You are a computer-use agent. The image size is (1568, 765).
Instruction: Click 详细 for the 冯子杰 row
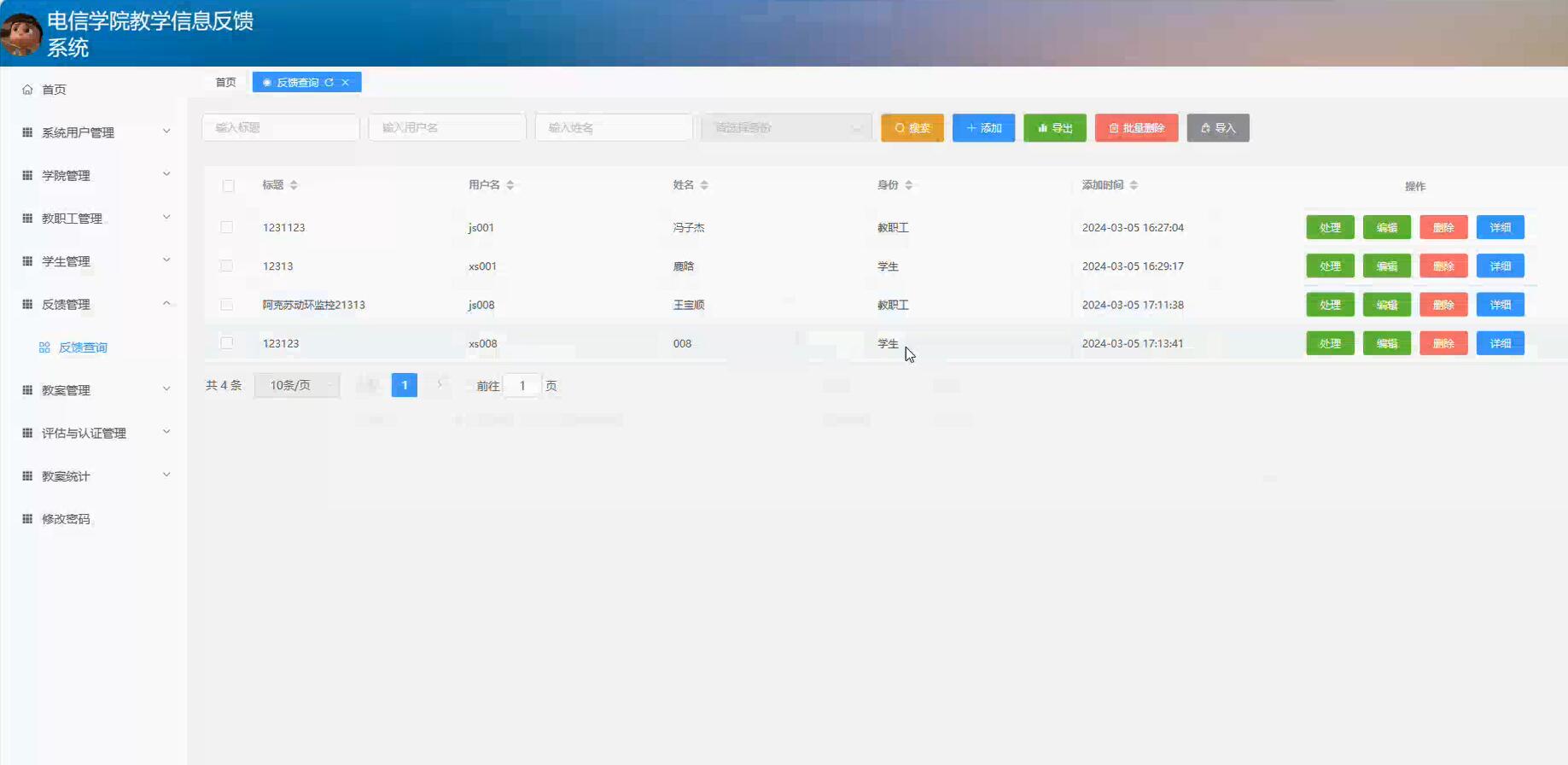click(1501, 227)
